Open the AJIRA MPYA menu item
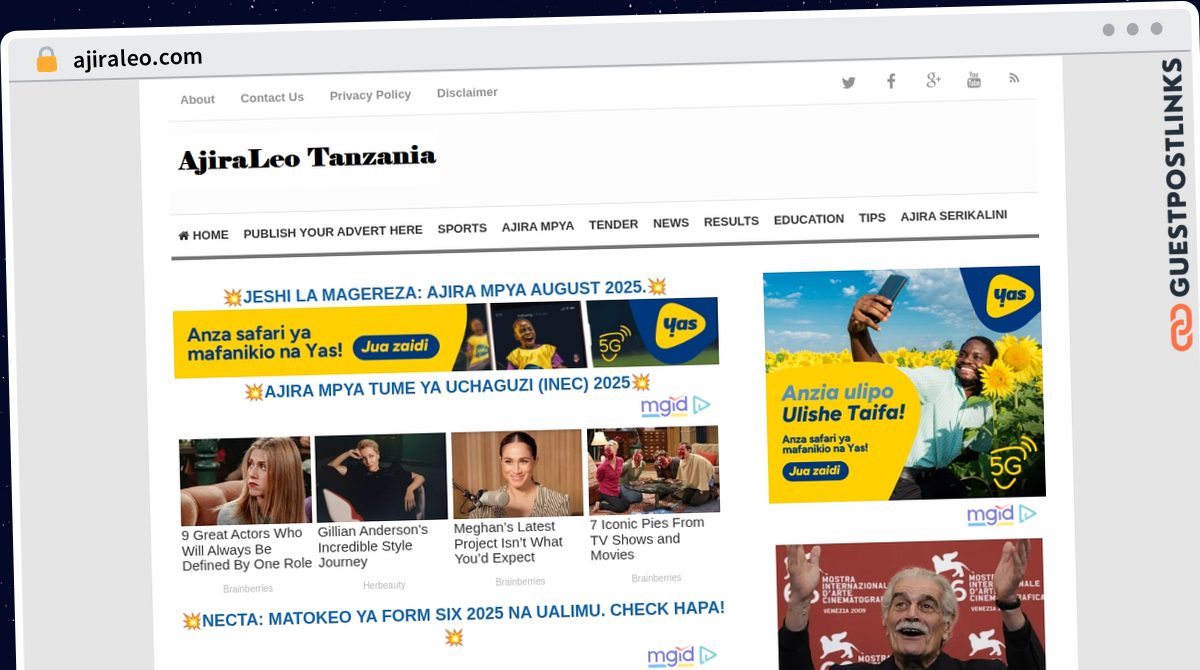1200x670 pixels. (538, 226)
